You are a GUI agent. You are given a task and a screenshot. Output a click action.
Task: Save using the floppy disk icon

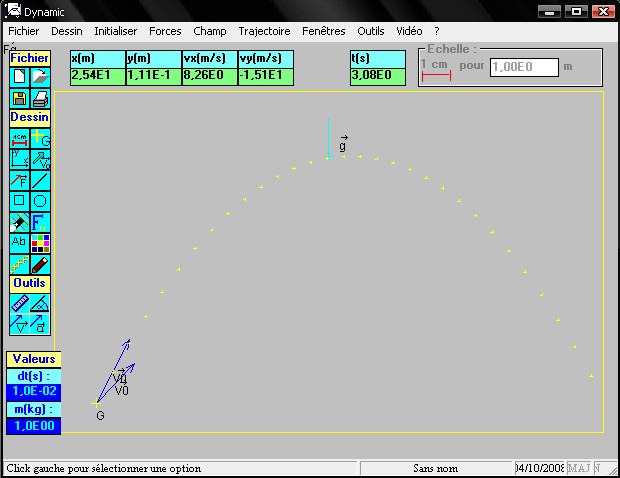(x=19, y=98)
